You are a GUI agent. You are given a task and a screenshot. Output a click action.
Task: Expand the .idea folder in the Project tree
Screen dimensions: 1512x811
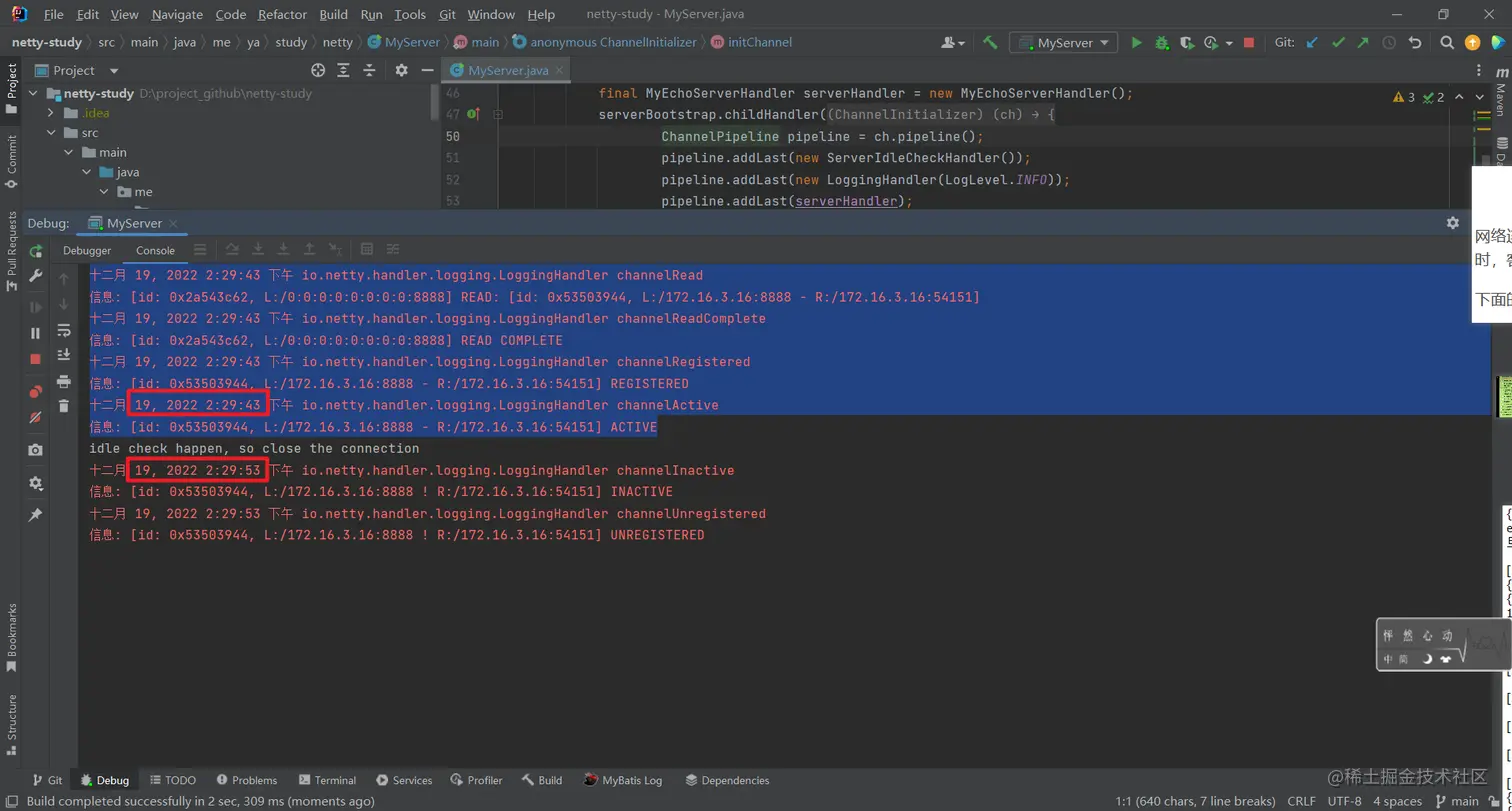tap(50, 113)
